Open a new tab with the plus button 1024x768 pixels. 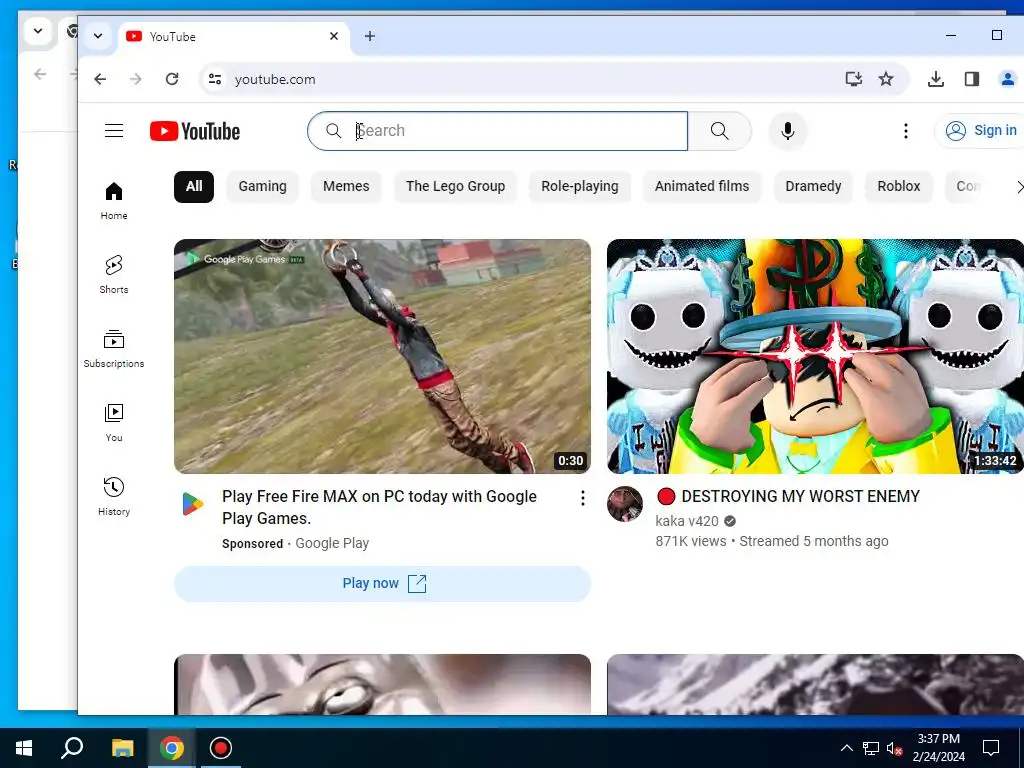point(370,36)
